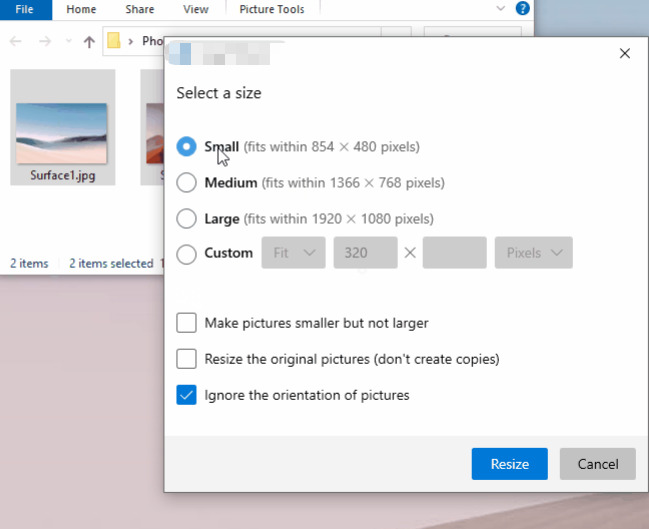The image size is (649, 529).
Task: Choose the Large size option
Action: [x=186, y=218]
